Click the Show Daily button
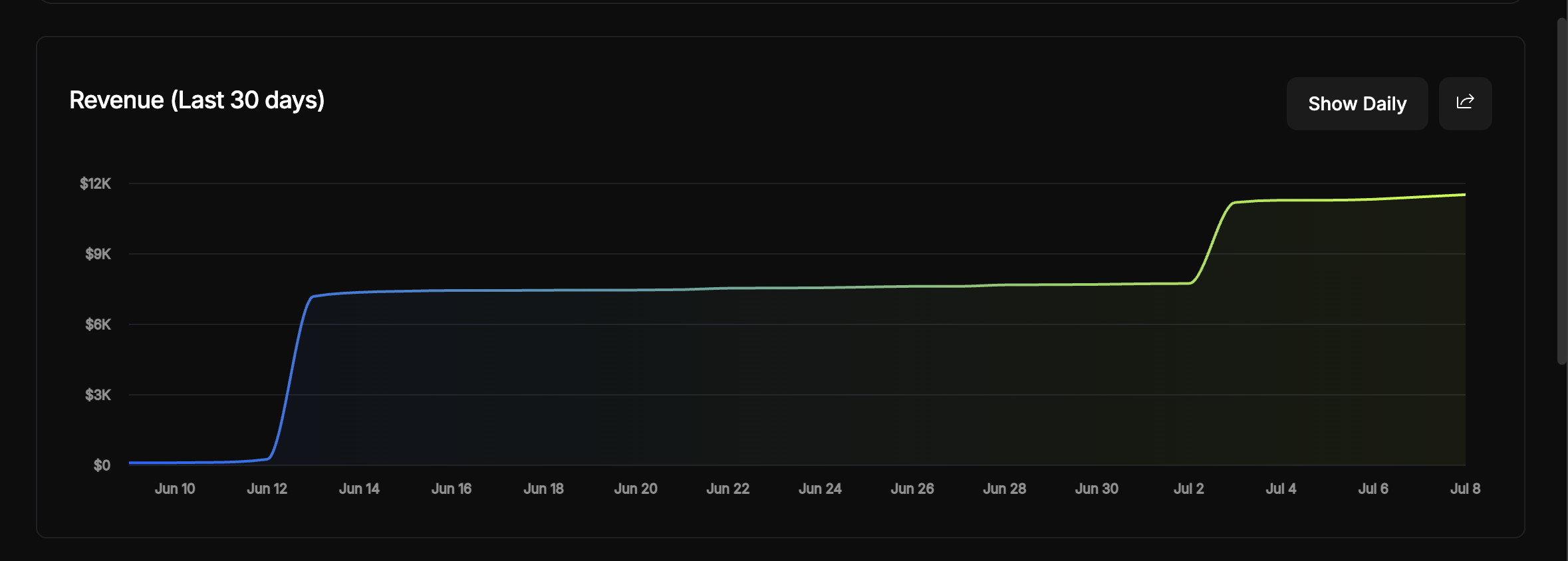Screen dimensions: 1568x561 (x=1357, y=104)
